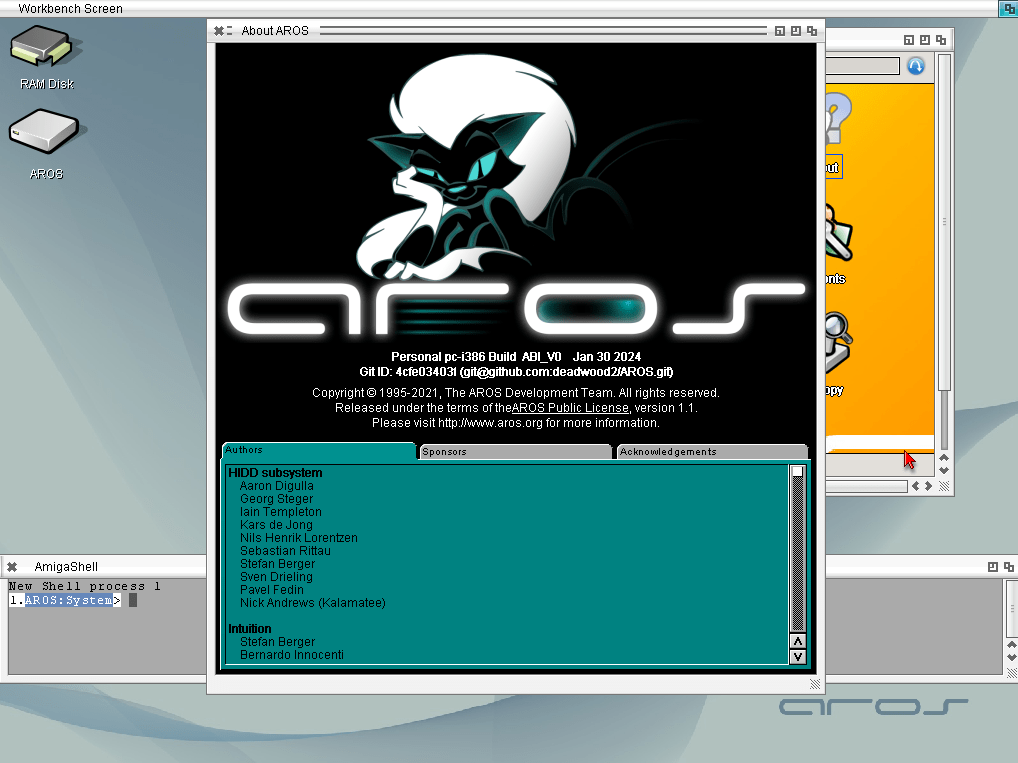Open the Acknowledgements tab
Screen dimensions: 1018x763
tap(712, 451)
